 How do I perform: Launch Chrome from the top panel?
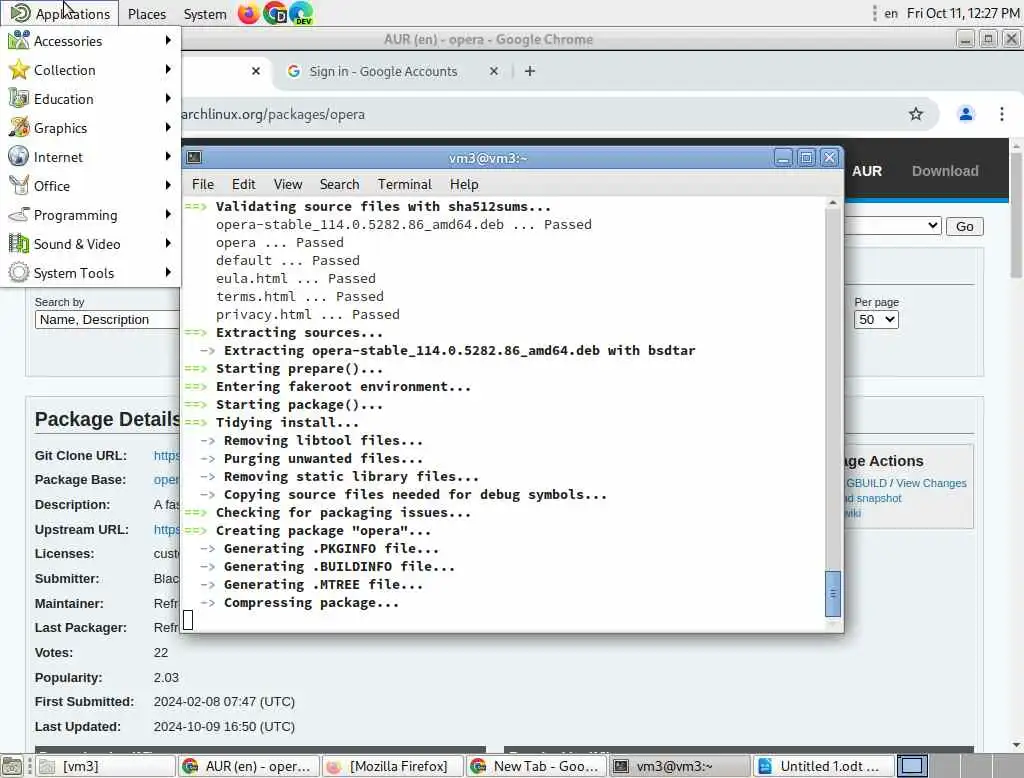click(275, 13)
